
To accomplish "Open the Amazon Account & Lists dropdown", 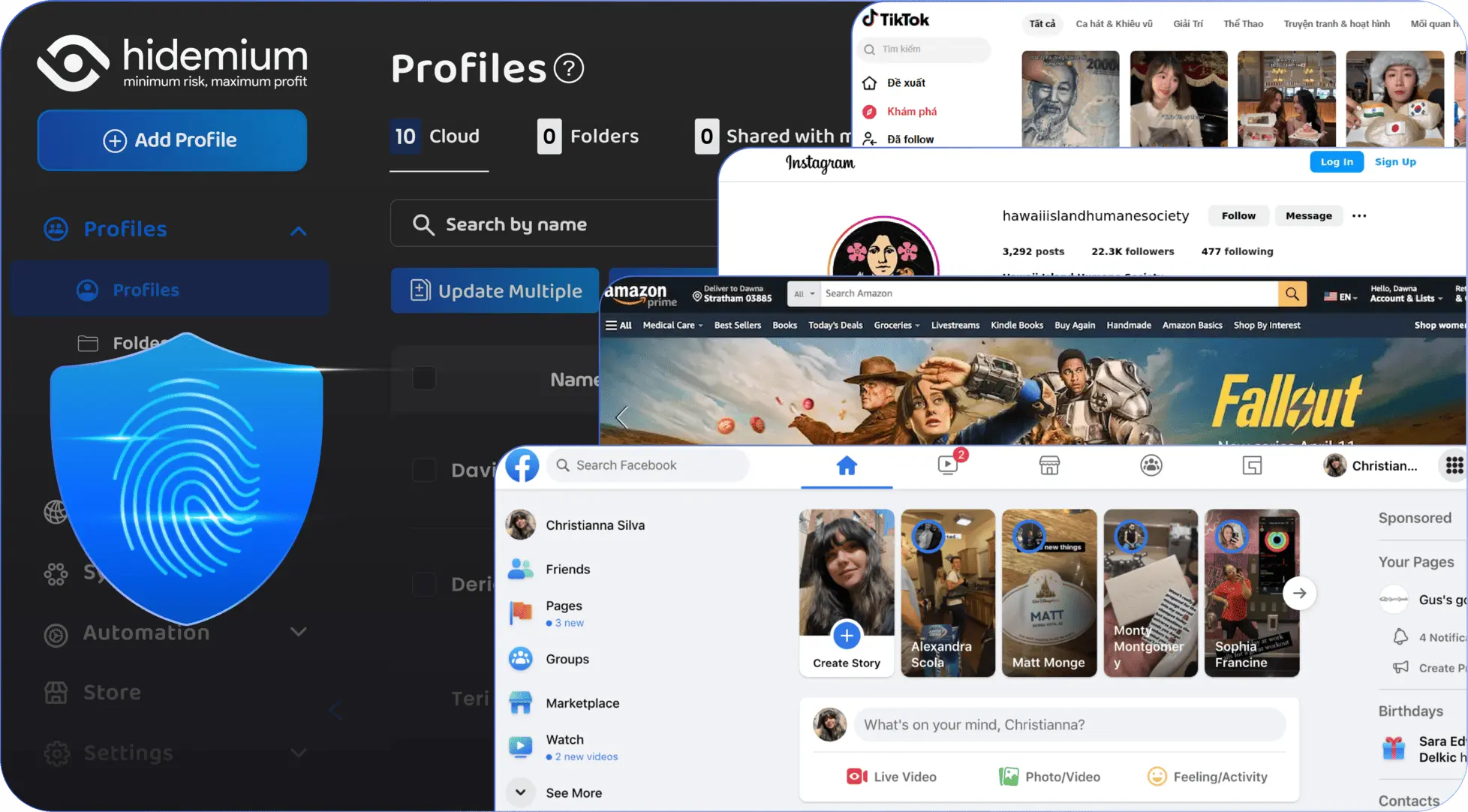I will [x=1406, y=294].
